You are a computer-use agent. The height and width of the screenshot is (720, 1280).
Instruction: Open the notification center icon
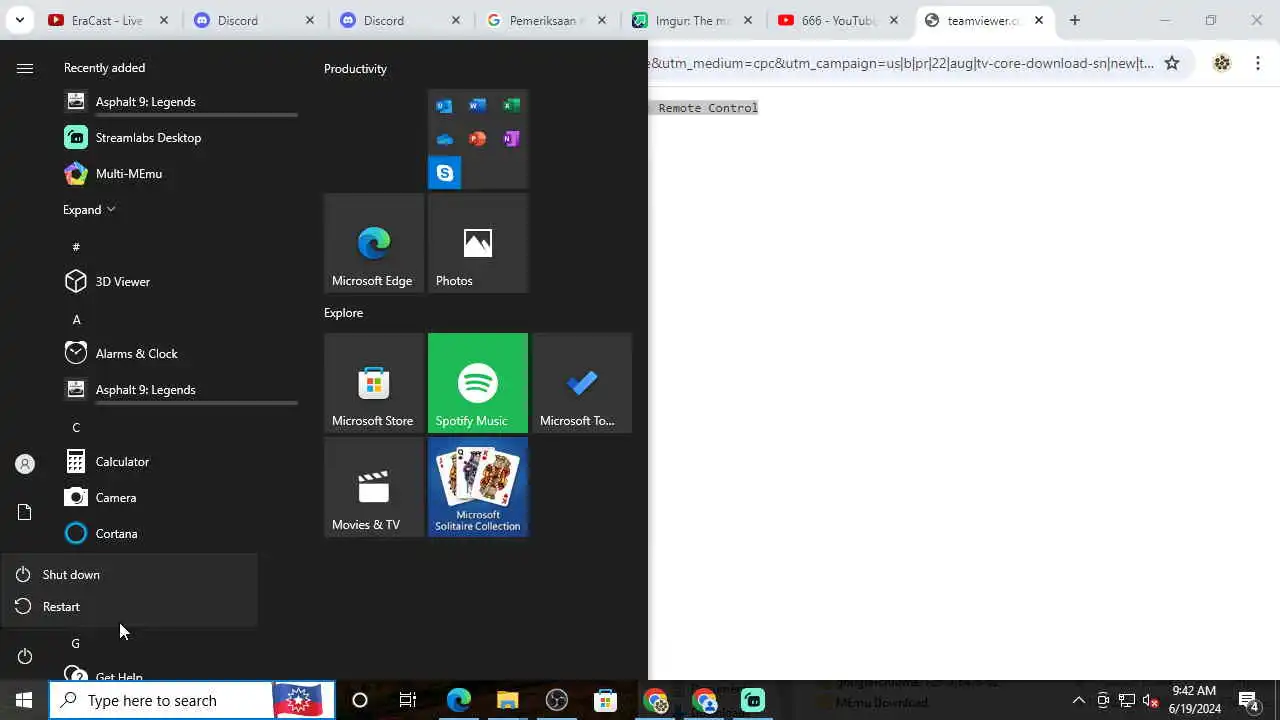pos(1248,700)
